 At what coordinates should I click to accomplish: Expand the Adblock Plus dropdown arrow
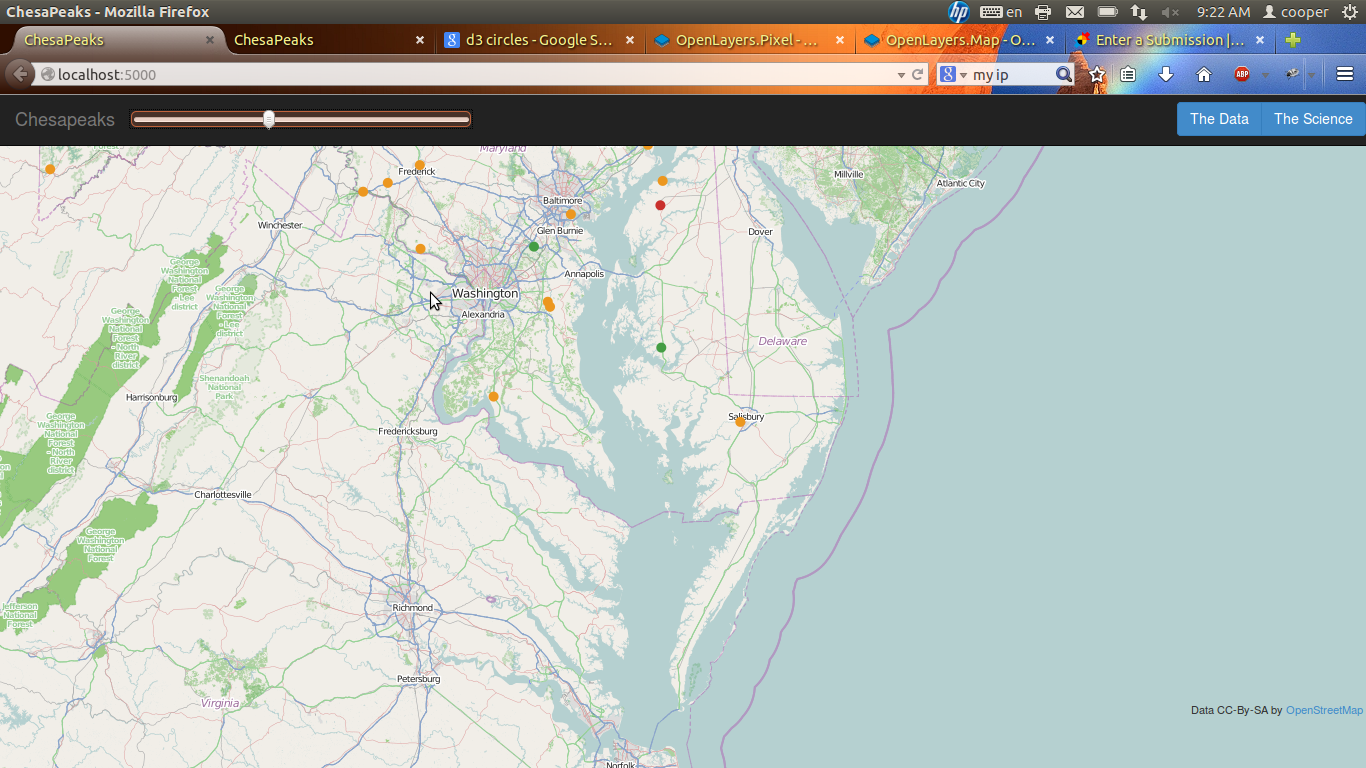(1265, 76)
